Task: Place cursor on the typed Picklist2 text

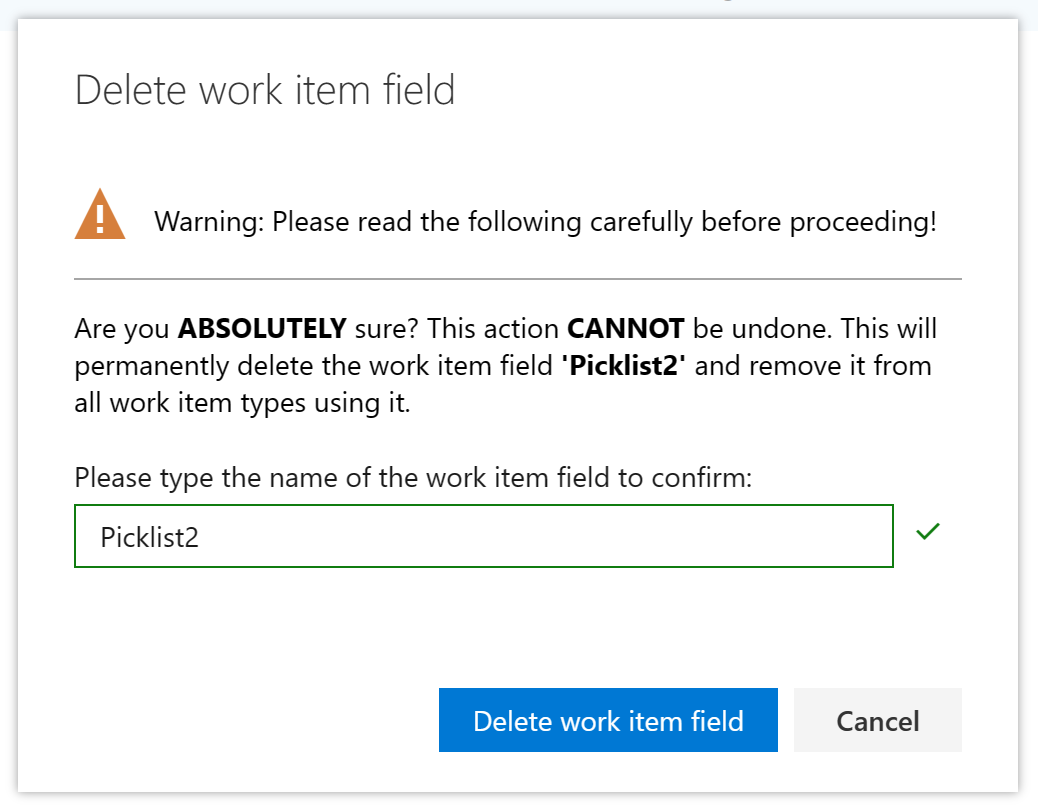Action: pos(150,537)
